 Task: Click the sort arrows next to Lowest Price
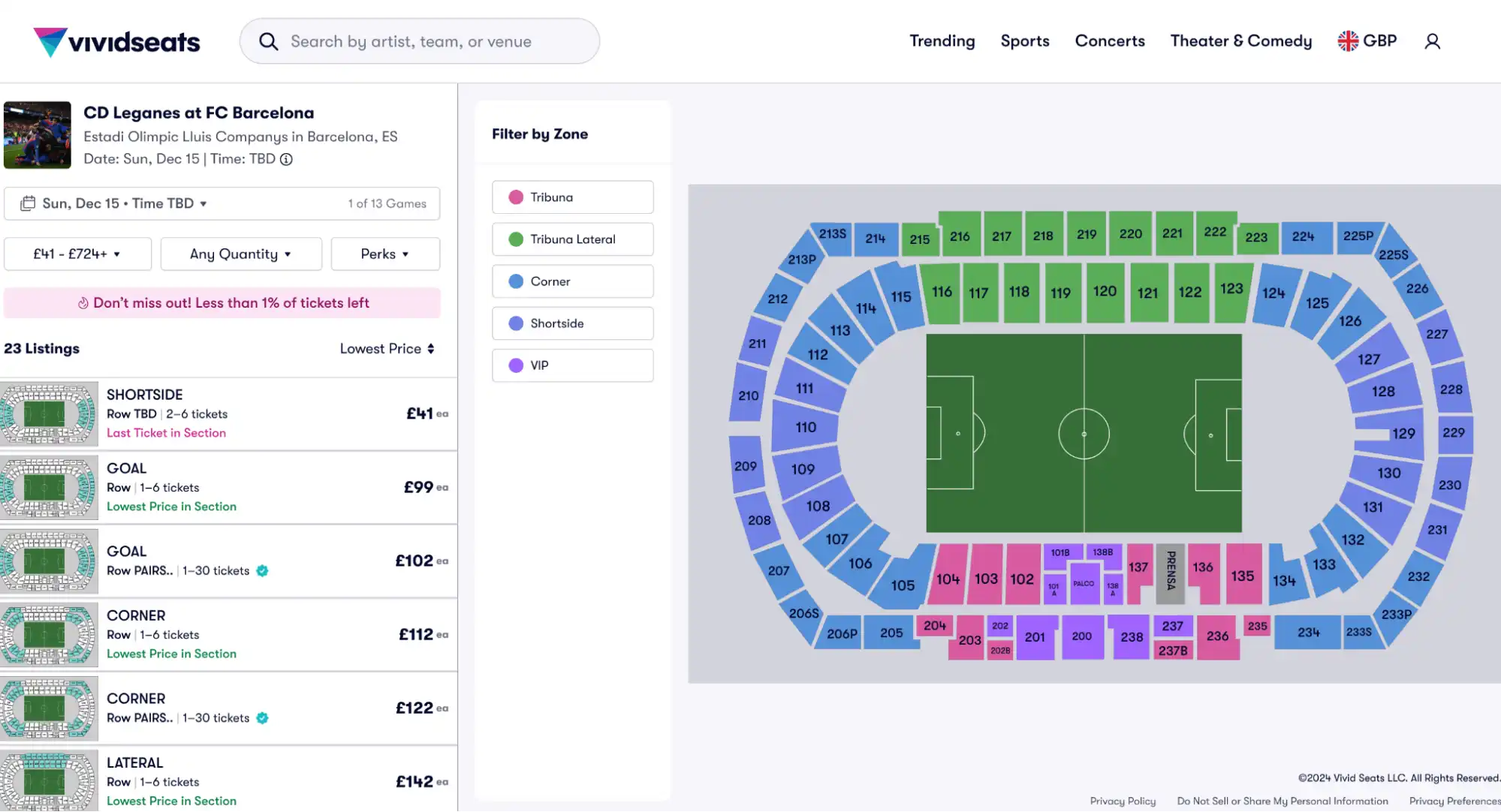coord(431,348)
